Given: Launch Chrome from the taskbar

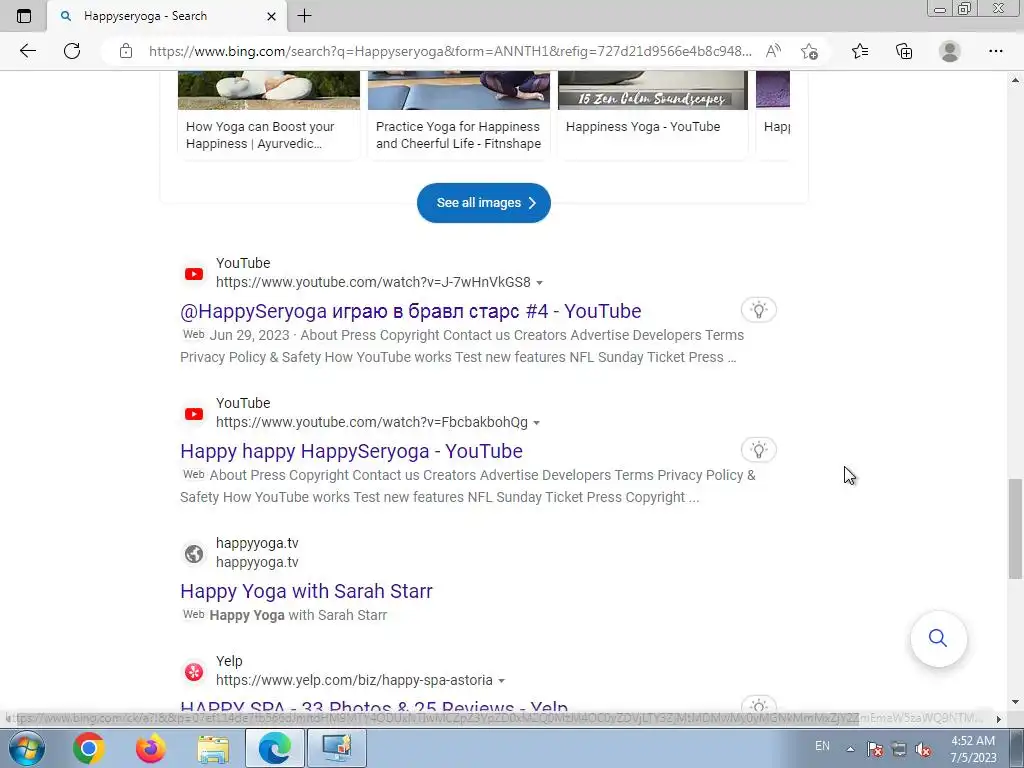Looking at the screenshot, I should coord(89,748).
